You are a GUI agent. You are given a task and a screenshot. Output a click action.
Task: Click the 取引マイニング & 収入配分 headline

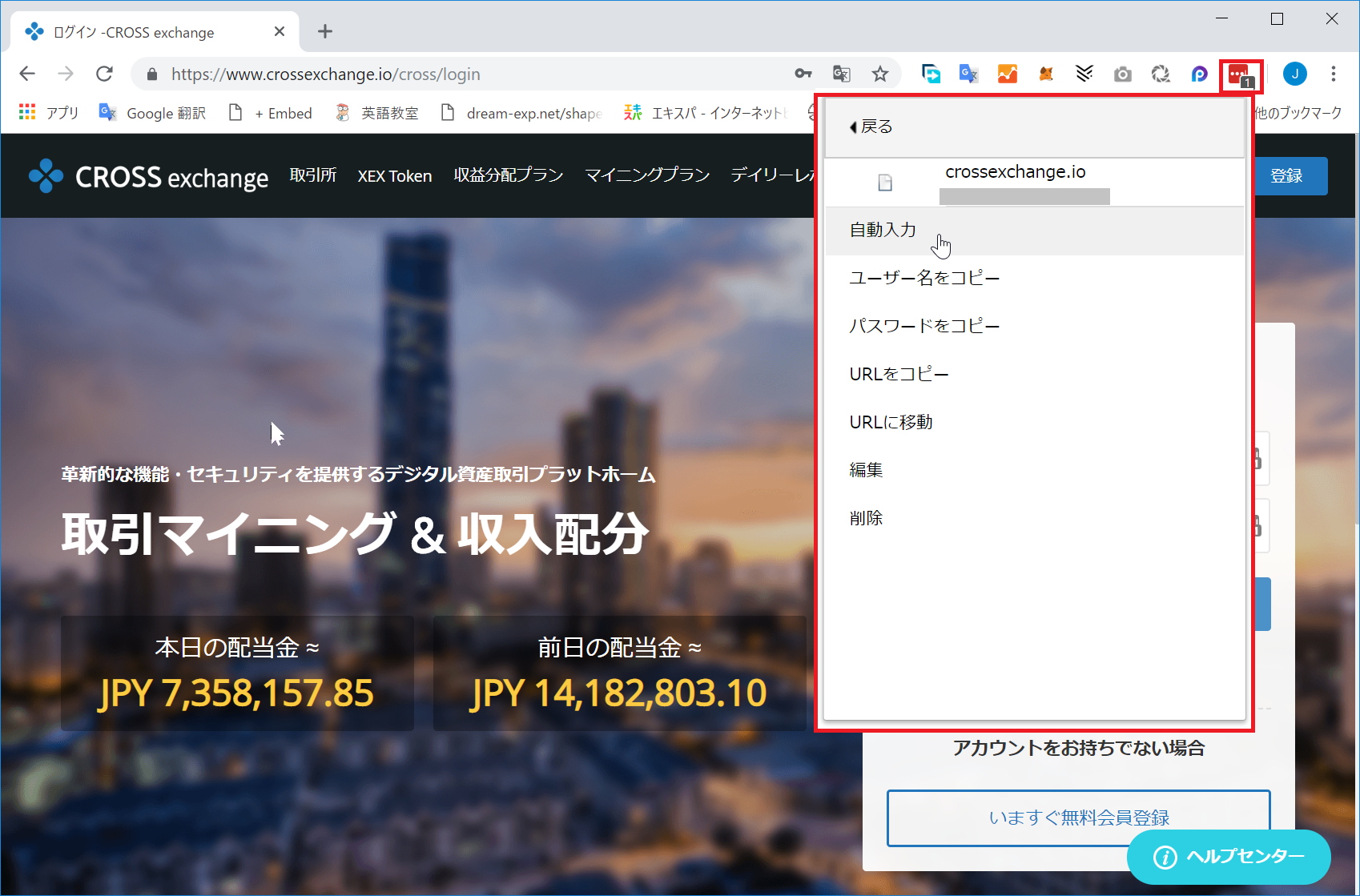click(355, 534)
